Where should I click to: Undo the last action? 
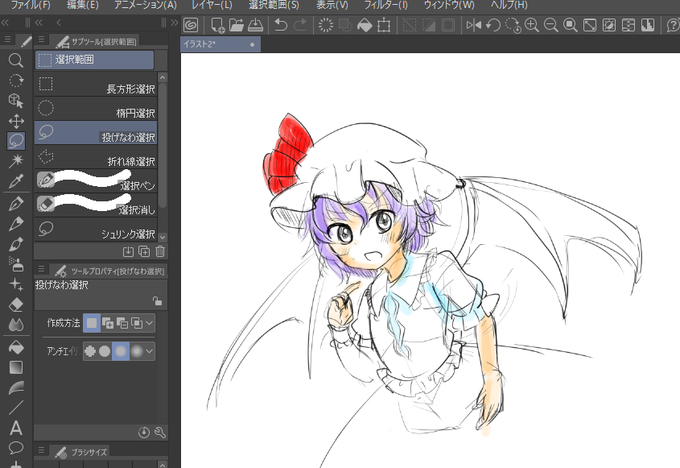click(x=281, y=25)
